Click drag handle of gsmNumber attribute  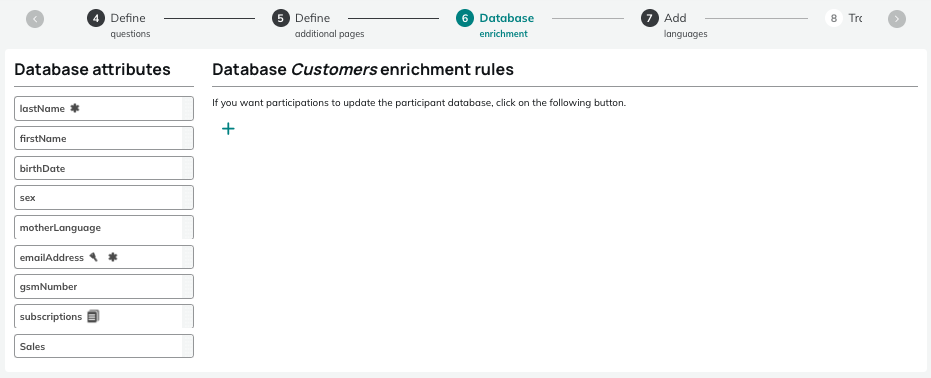tap(187, 287)
